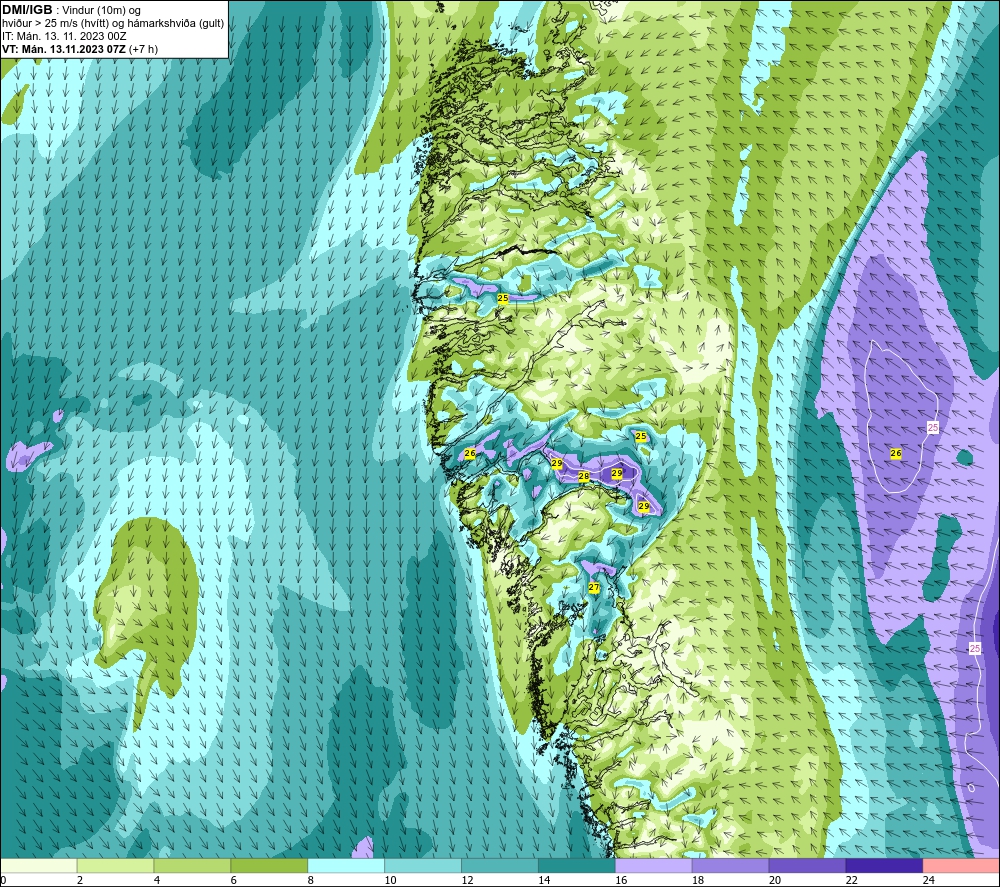The image size is (1000, 887).
Task: Click the violet 20–22 color bar swatch
Action: (x=807, y=865)
